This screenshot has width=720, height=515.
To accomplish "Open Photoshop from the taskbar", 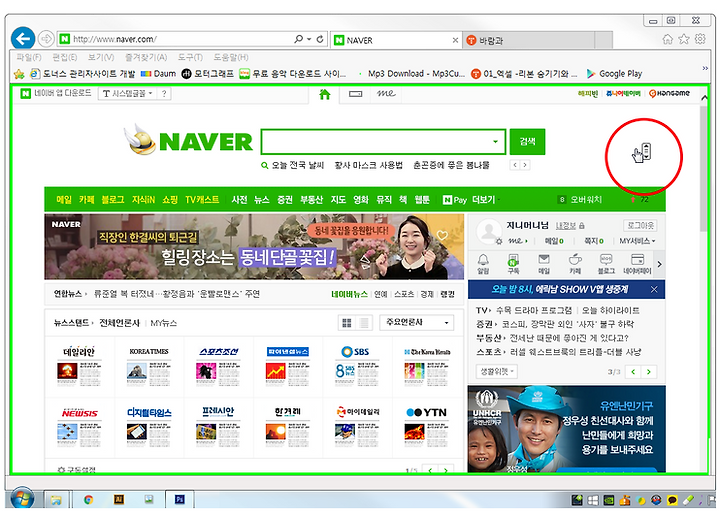I will click(180, 499).
